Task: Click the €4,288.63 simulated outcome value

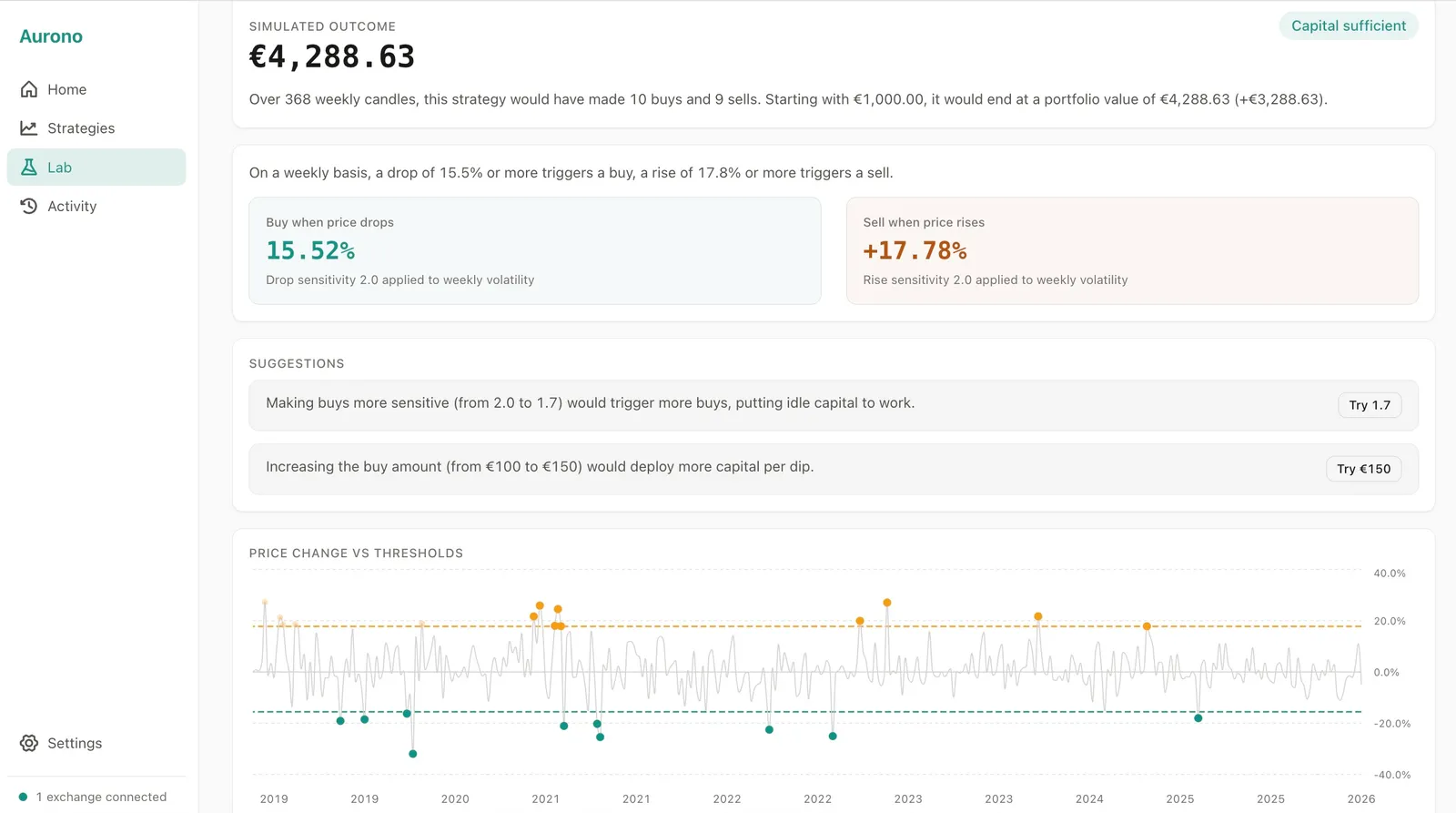Action: [x=332, y=56]
